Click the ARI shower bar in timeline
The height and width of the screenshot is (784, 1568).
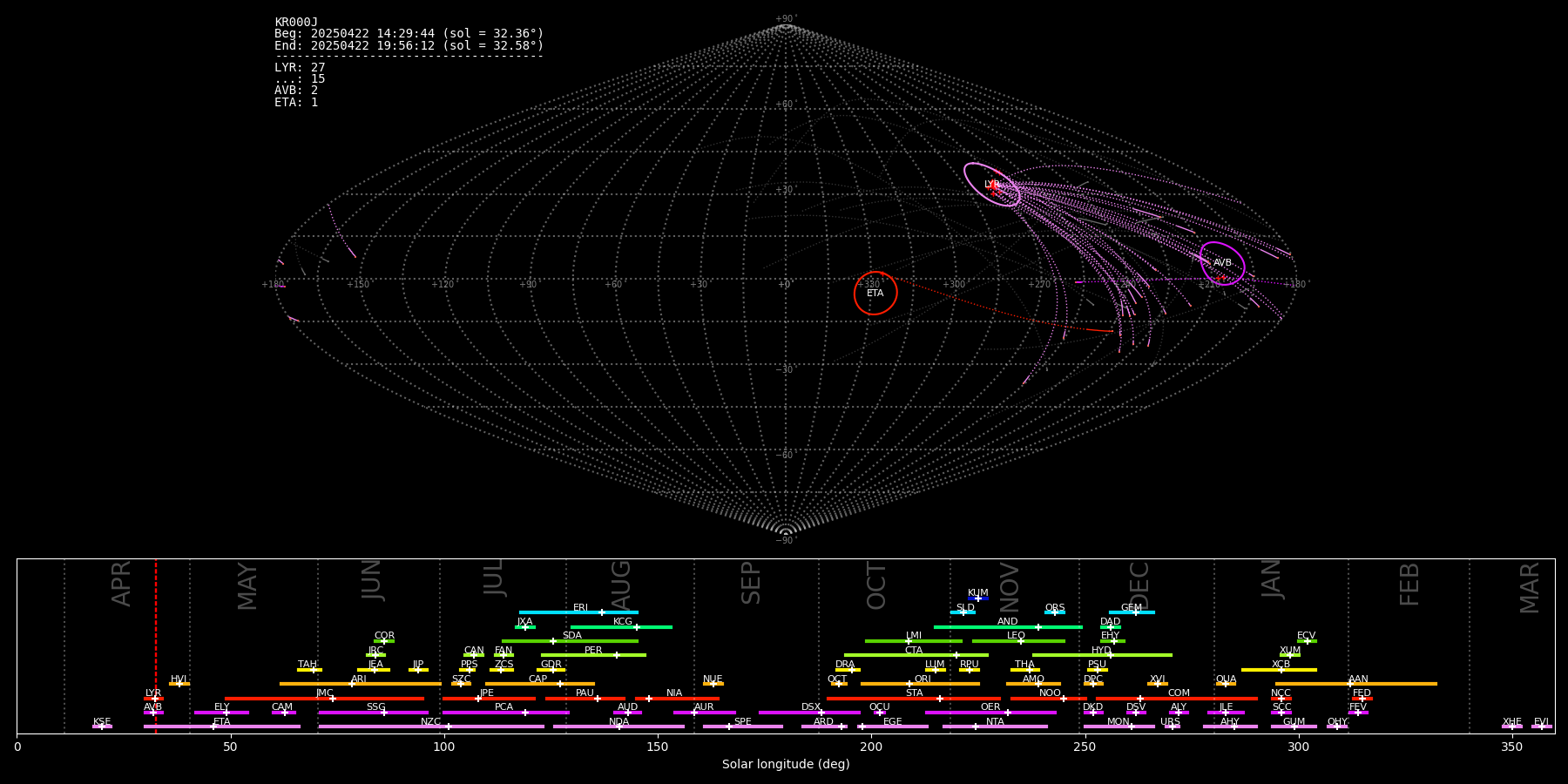tap(361, 684)
